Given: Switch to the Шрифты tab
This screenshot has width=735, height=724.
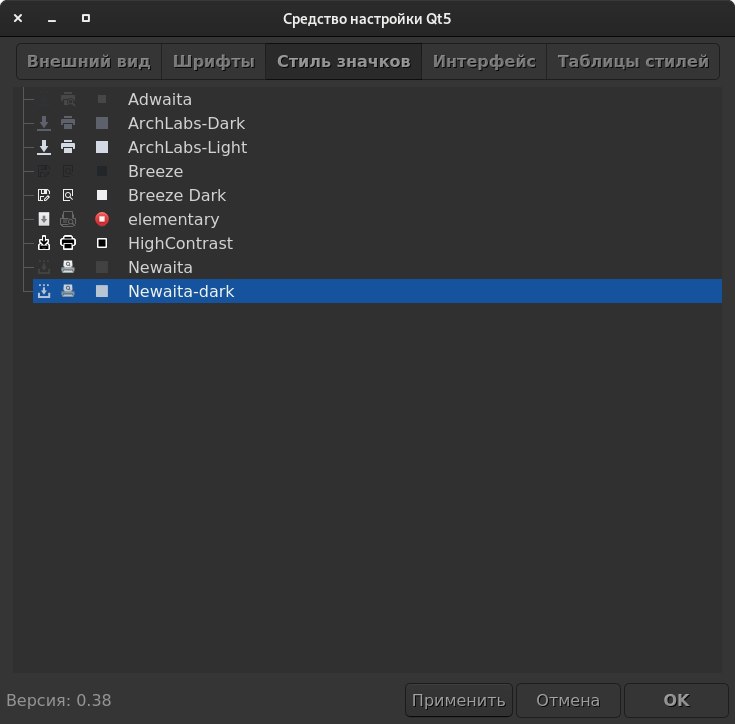Looking at the screenshot, I should click(214, 61).
